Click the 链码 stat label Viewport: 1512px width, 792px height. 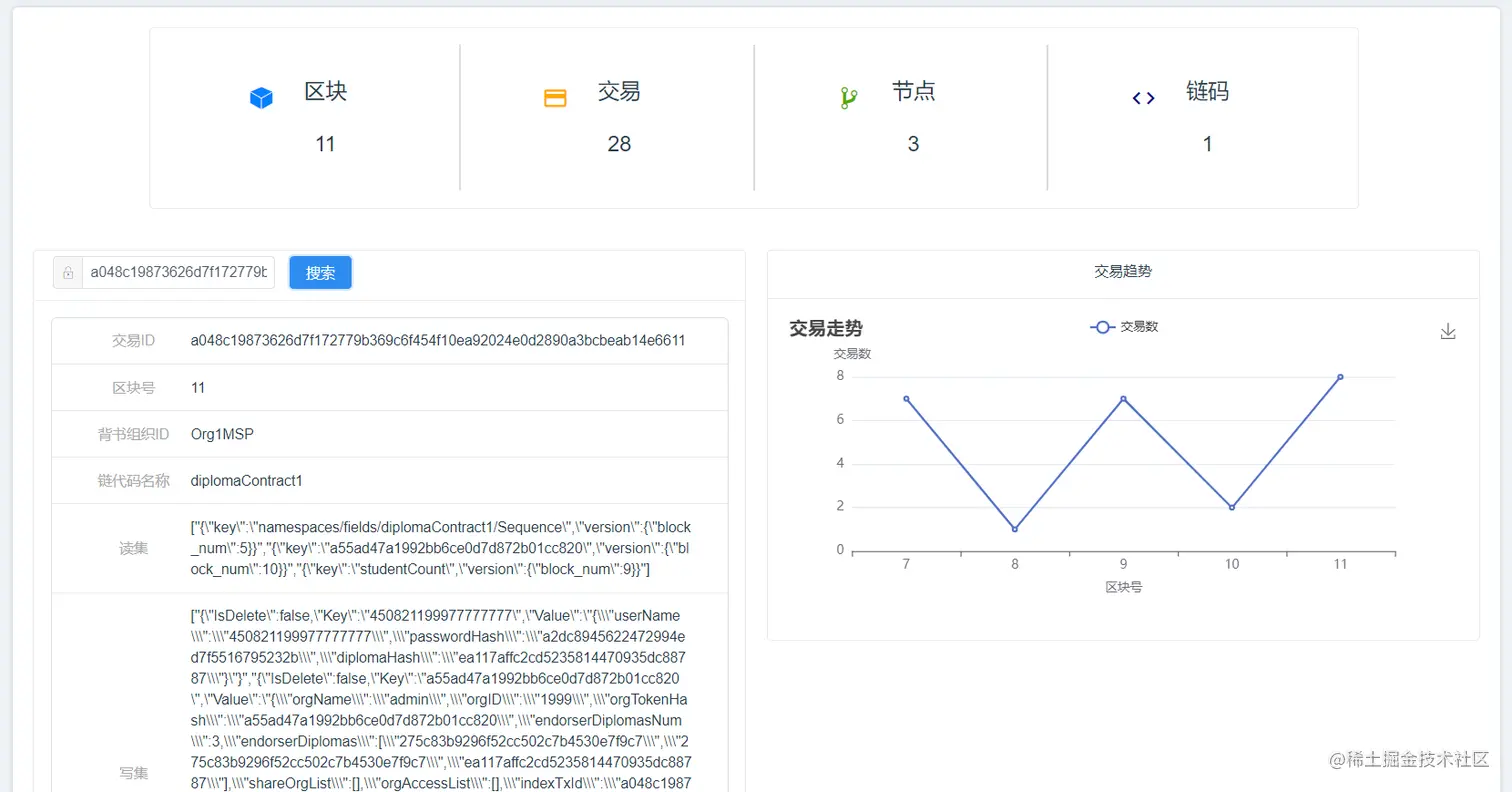coord(1207,92)
